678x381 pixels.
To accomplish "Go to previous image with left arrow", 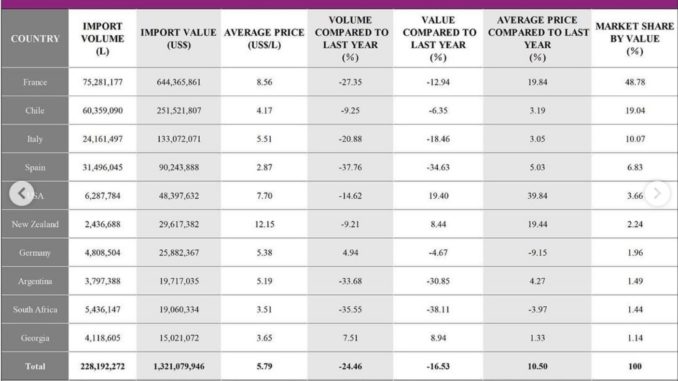I will click(x=21, y=193).
